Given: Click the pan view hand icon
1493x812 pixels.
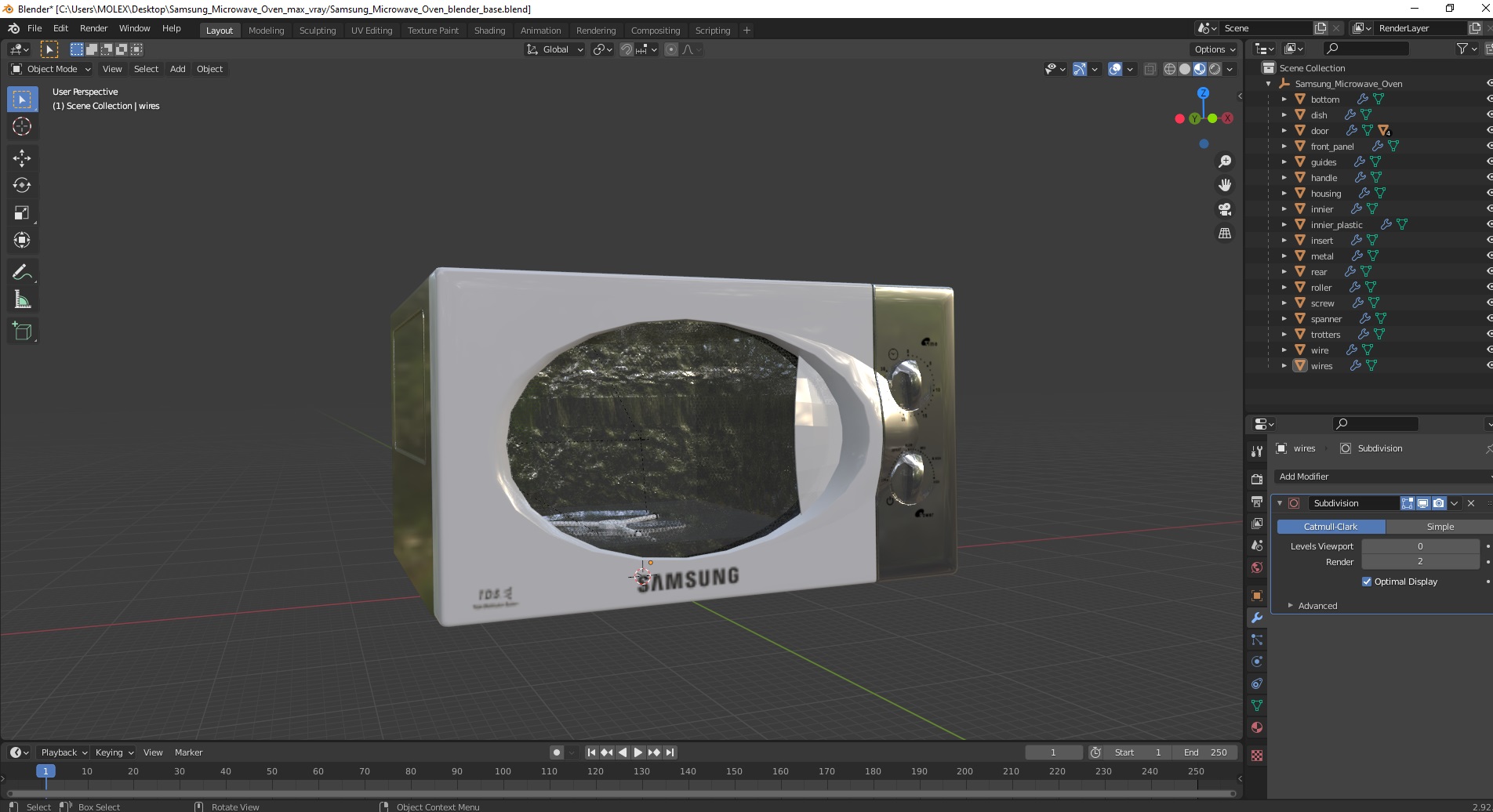Looking at the screenshot, I should pyautogui.click(x=1224, y=185).
